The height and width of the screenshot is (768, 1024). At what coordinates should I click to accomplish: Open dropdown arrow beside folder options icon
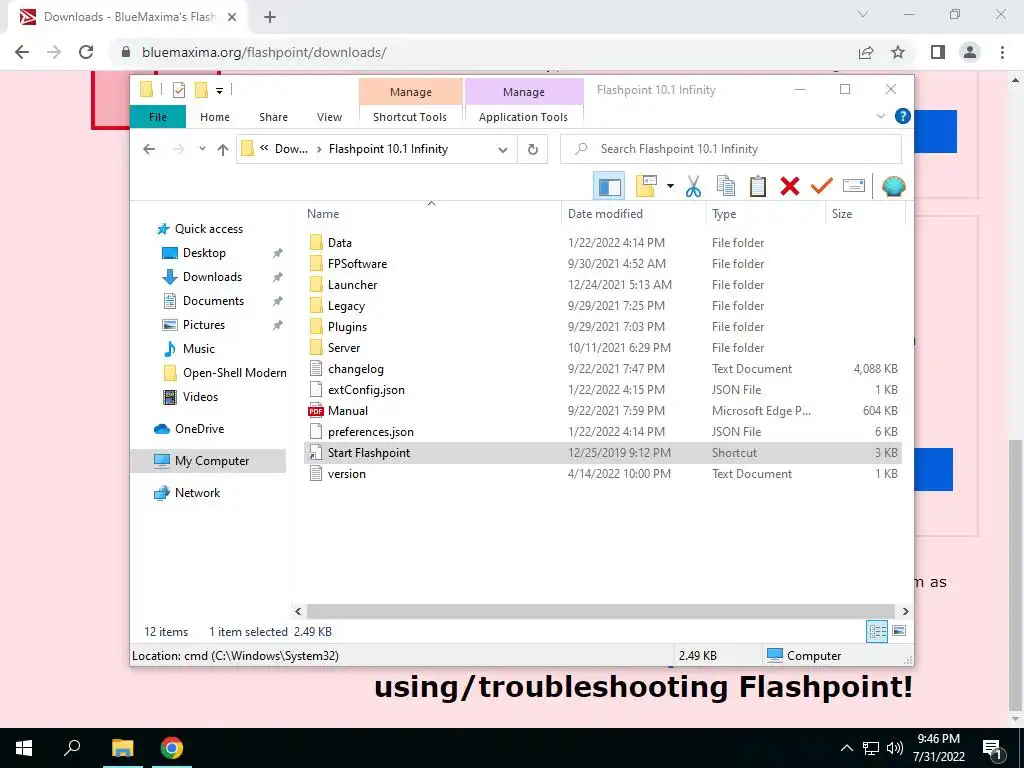pyautogui.click(x=670, y=187)
